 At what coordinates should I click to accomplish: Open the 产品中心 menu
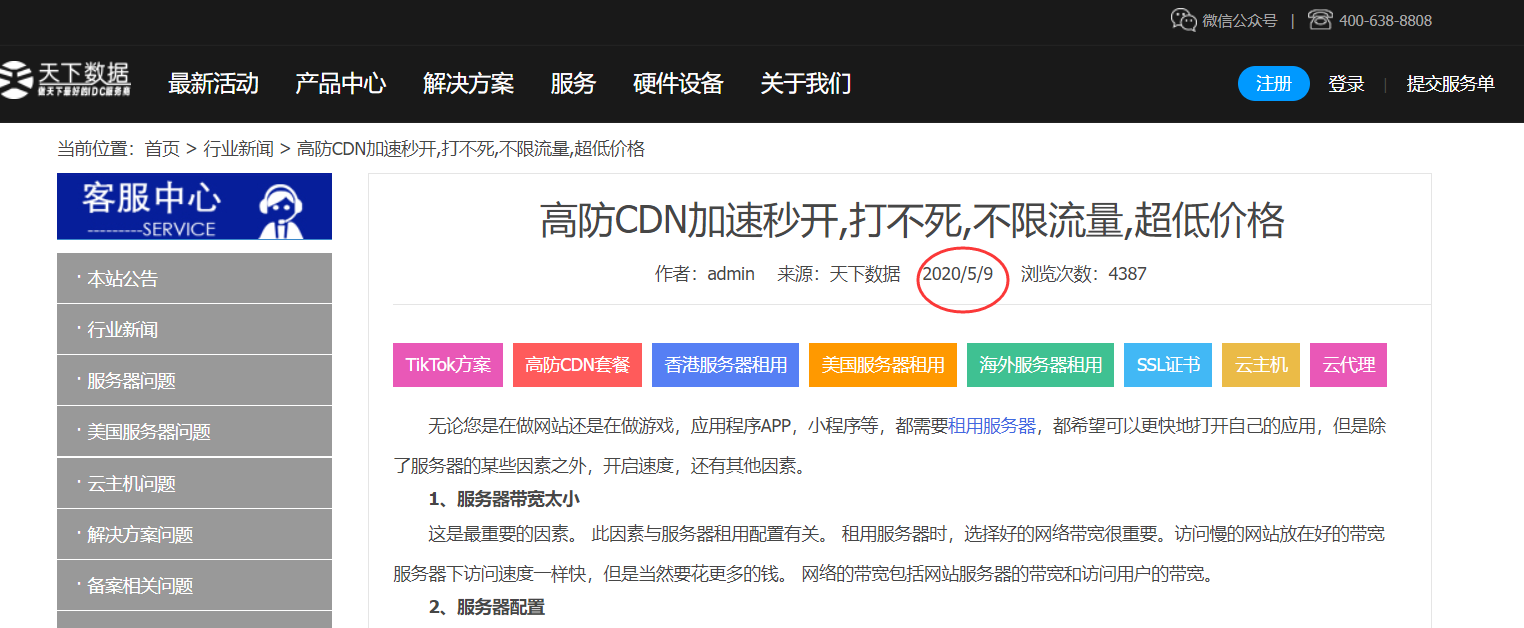[340, 84]
